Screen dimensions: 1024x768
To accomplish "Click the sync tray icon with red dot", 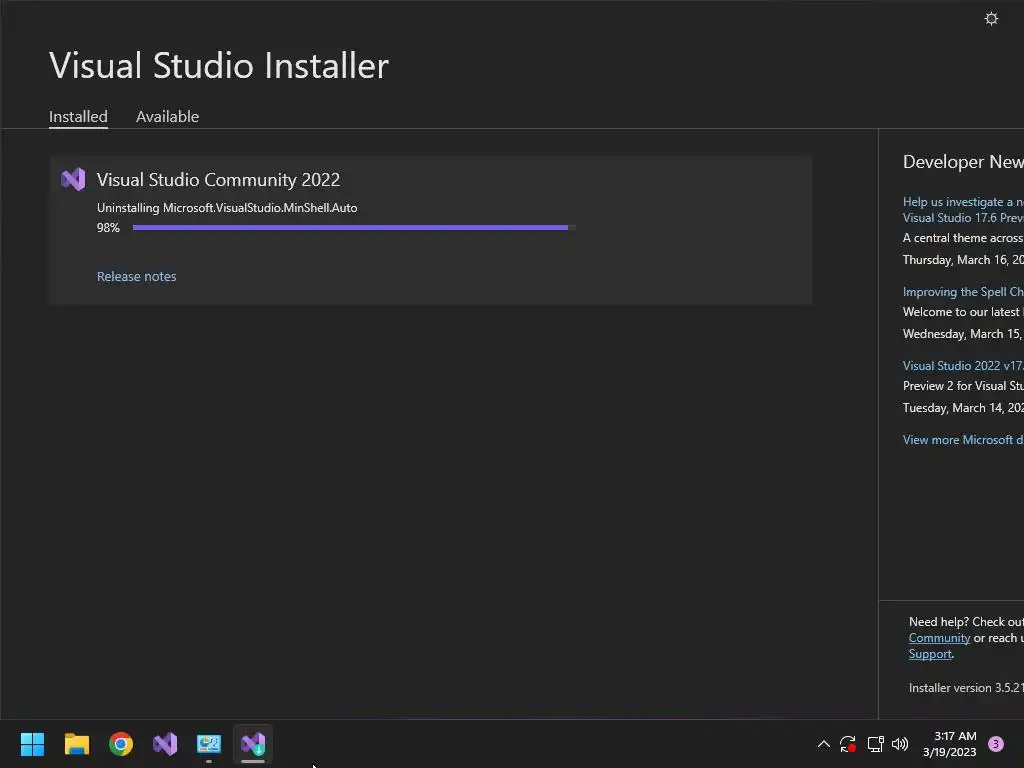I will click(848, 744).
